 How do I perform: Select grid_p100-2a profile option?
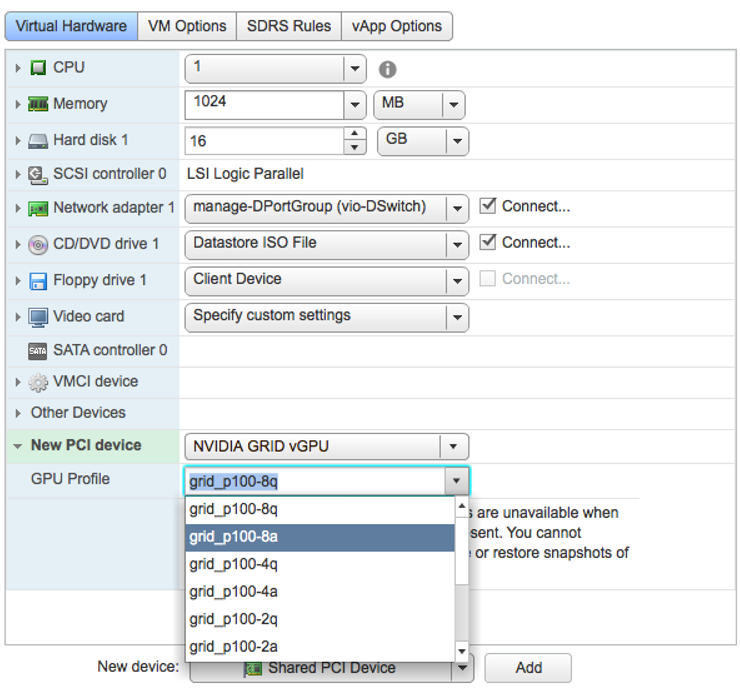pos(320,647)
